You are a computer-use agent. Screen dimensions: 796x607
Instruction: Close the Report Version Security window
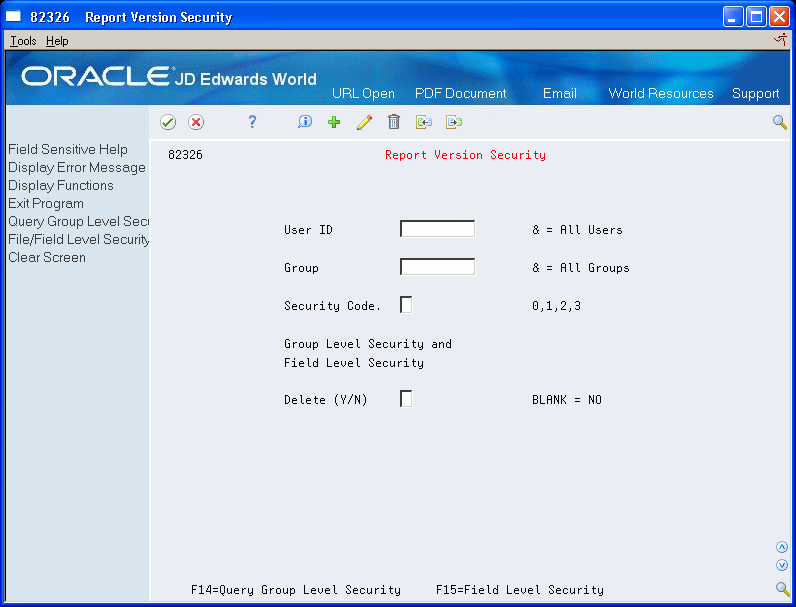pos(779,17)
